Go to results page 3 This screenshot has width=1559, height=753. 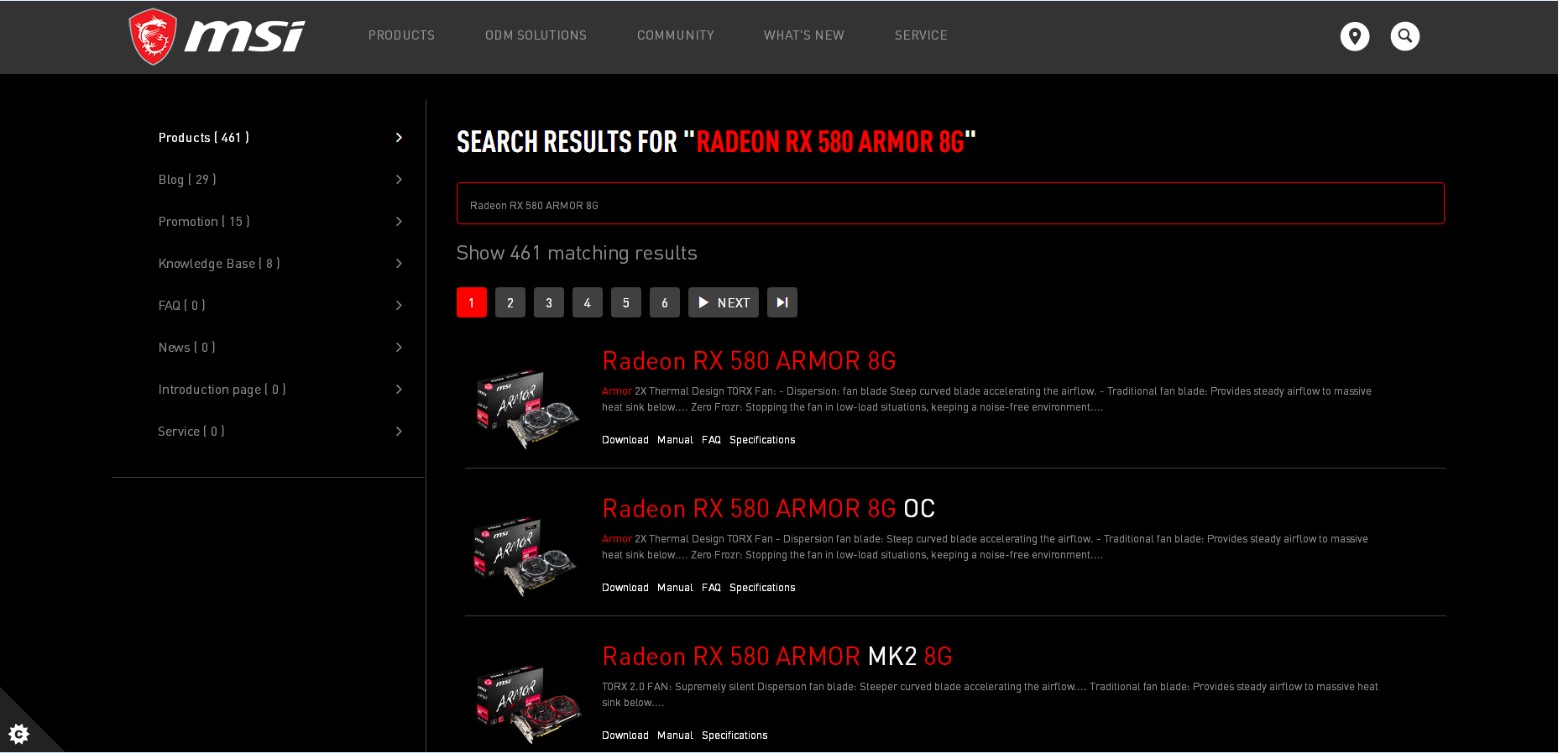click(549, 302)
